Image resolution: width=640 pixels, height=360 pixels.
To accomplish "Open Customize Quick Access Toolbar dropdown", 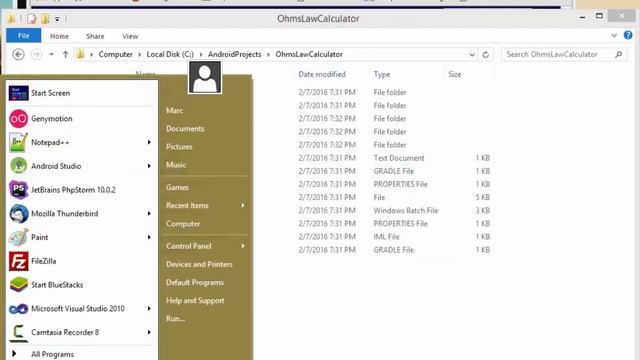I will click(57, 19).
